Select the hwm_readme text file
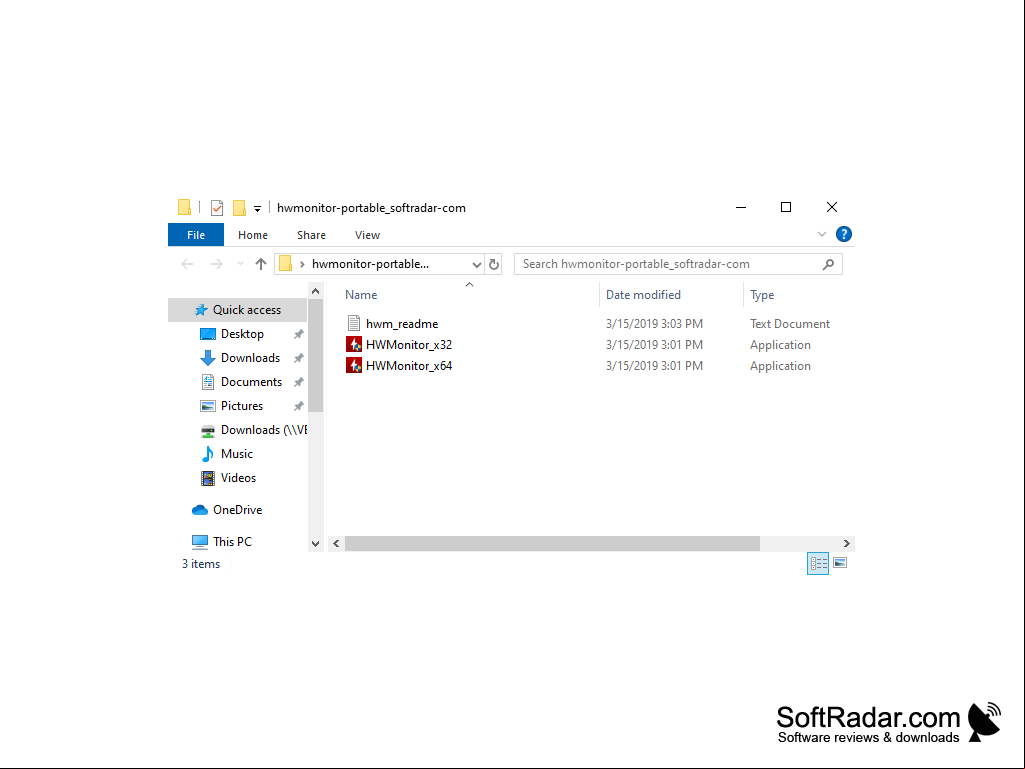Screen dimensions: 1025x769 point(402,324)
